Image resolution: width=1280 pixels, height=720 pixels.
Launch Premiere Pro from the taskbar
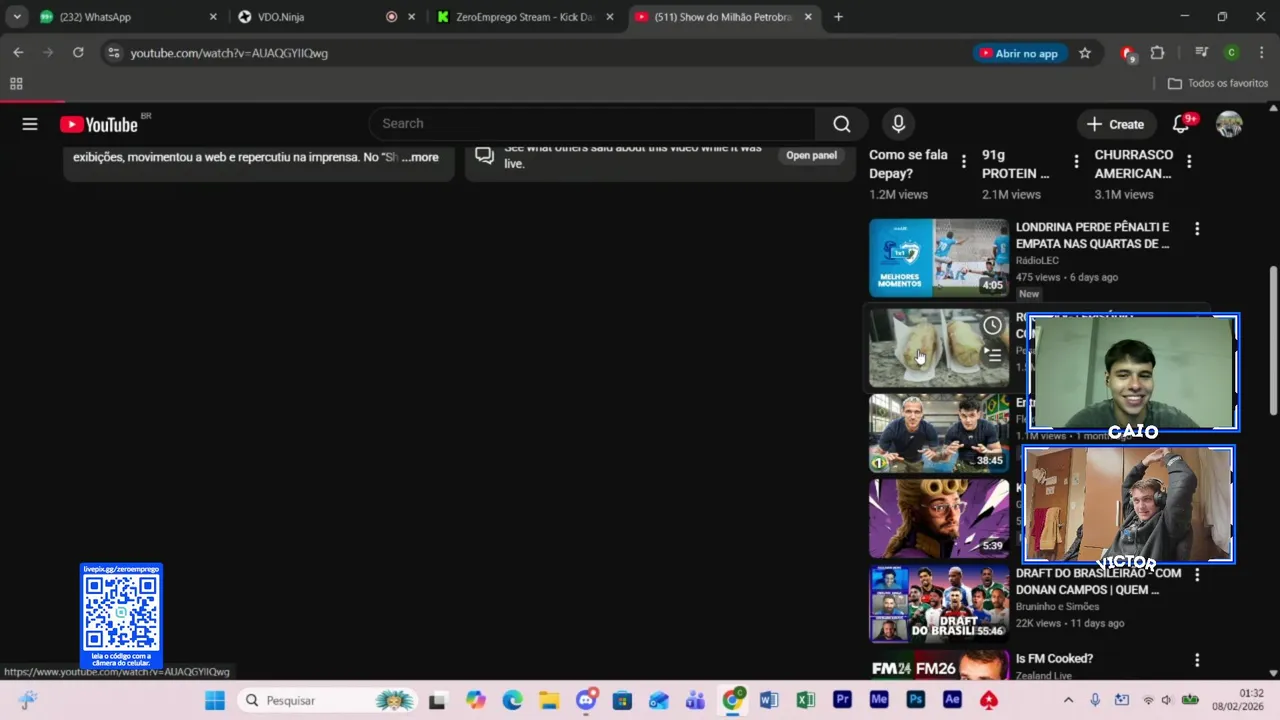pos(842,700)
